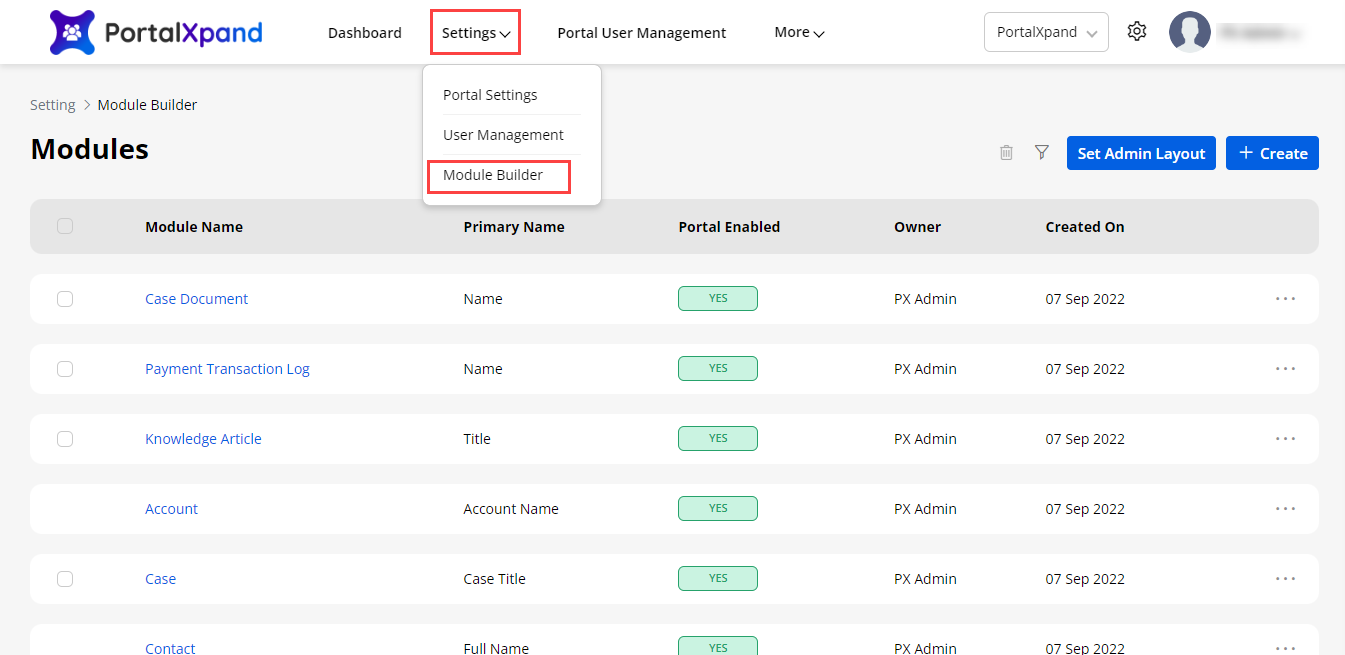The height and width of the screenshot is (655, 1345).
Task: Click the trash delete icon
Action: (x=1006, y=153)
